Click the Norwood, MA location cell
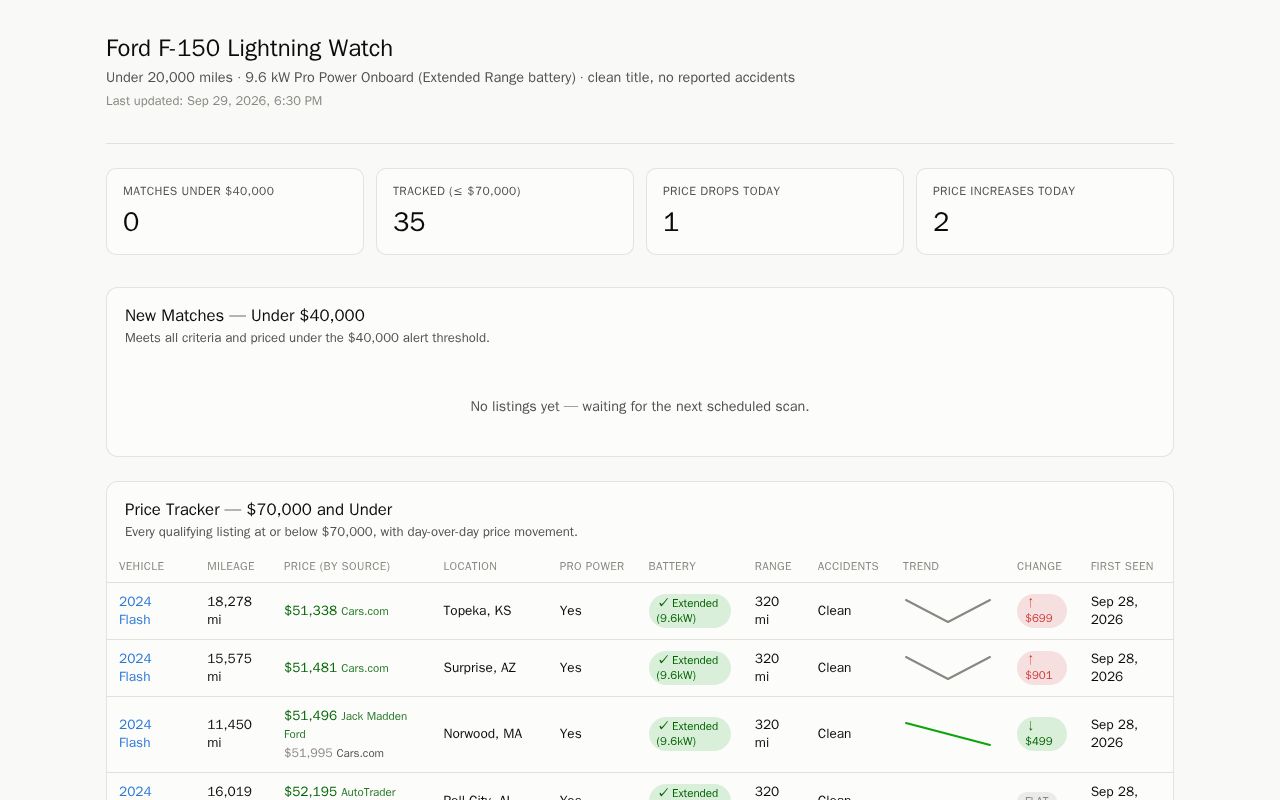Viewport: 1280px width, 800px height. point(483,733)
